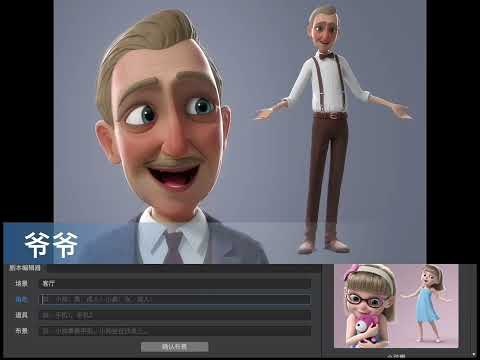Click the 布景 label
480x360 pixels.
(x=21, y=331)
